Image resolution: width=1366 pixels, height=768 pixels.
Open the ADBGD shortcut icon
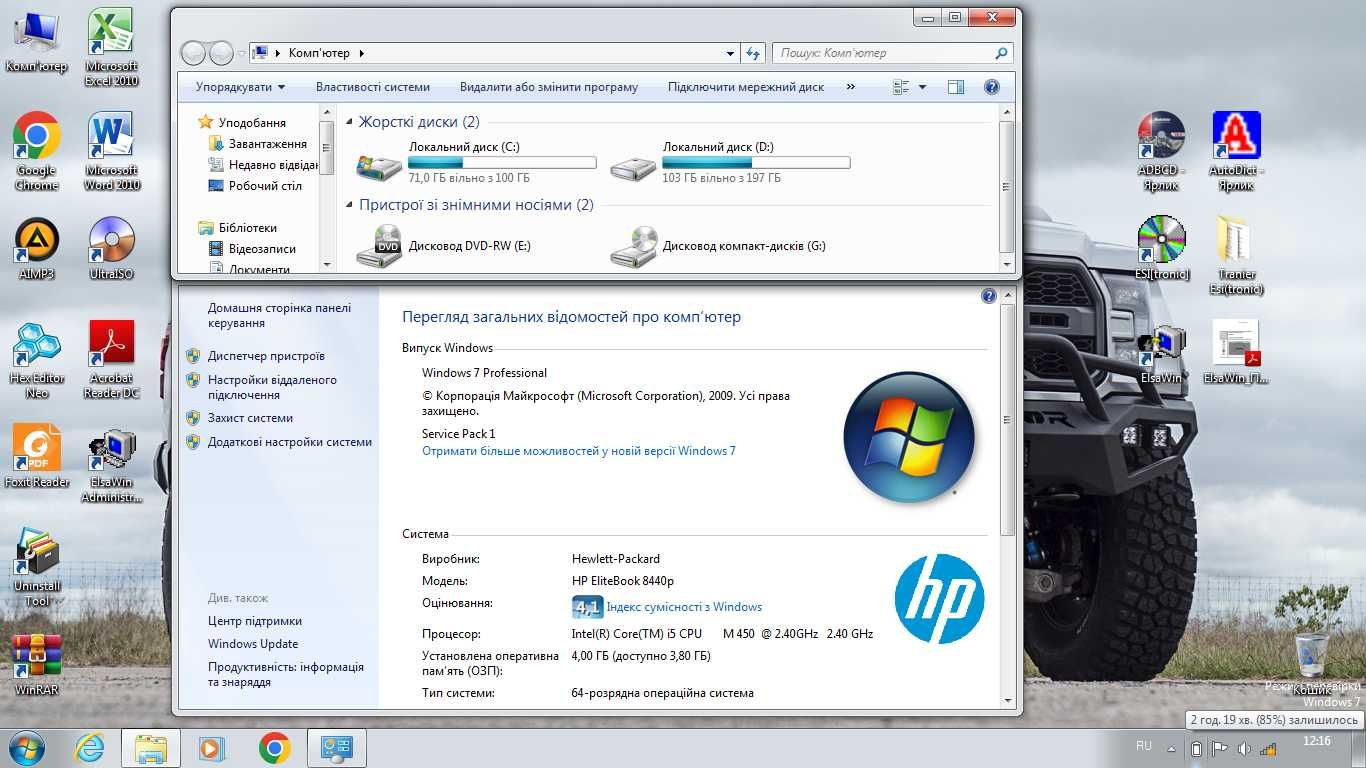[x=1161, y=151]
